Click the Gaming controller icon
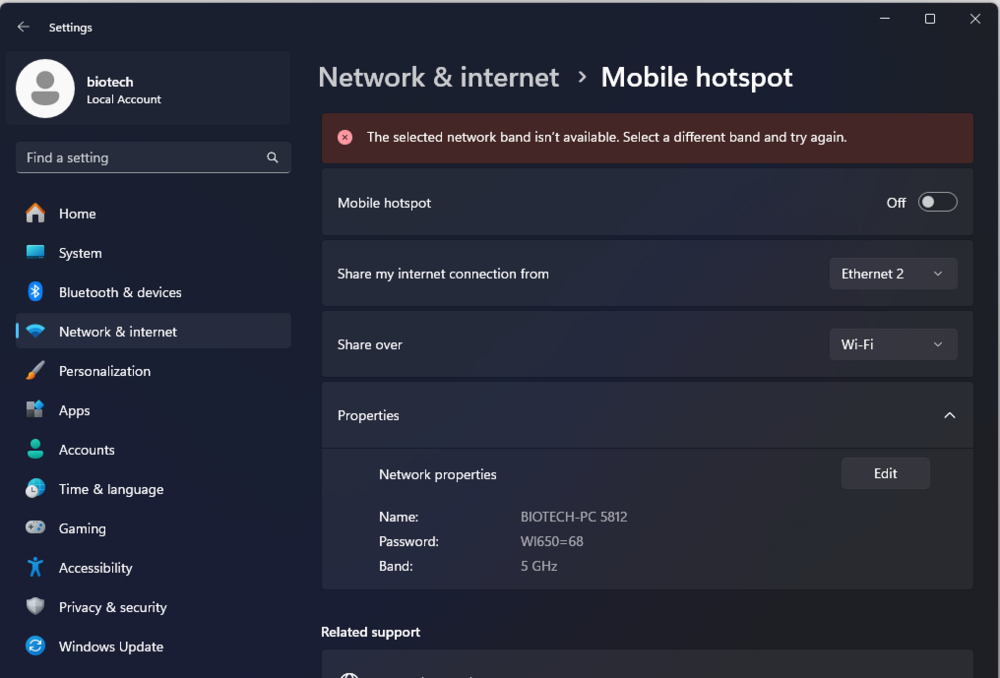Screen dimensions: 1000x678 point(36,528)
